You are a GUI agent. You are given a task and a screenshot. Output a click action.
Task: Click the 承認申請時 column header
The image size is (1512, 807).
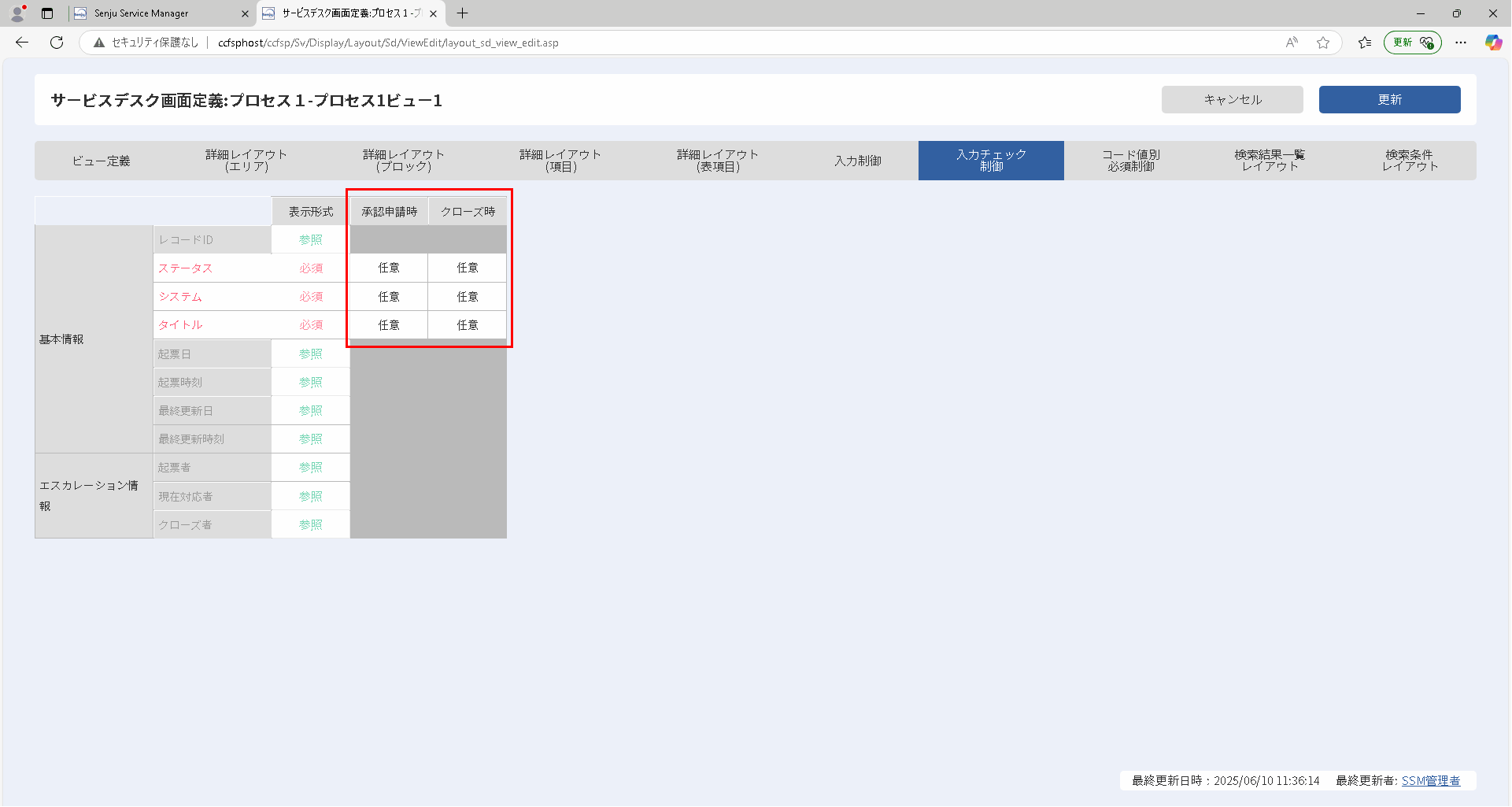pyautogui.click(x=389, y=212)
